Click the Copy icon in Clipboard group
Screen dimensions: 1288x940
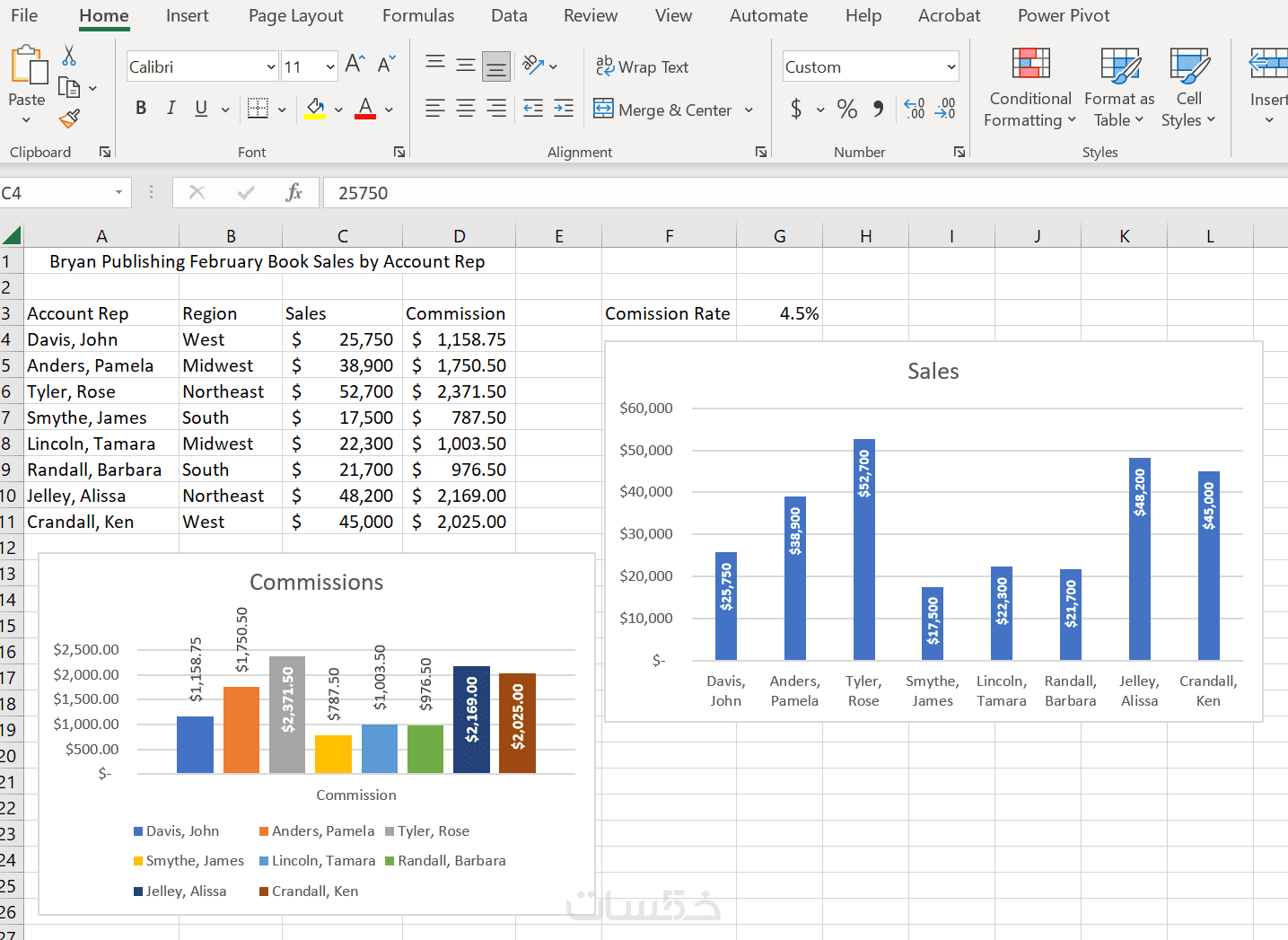[69, 87]
